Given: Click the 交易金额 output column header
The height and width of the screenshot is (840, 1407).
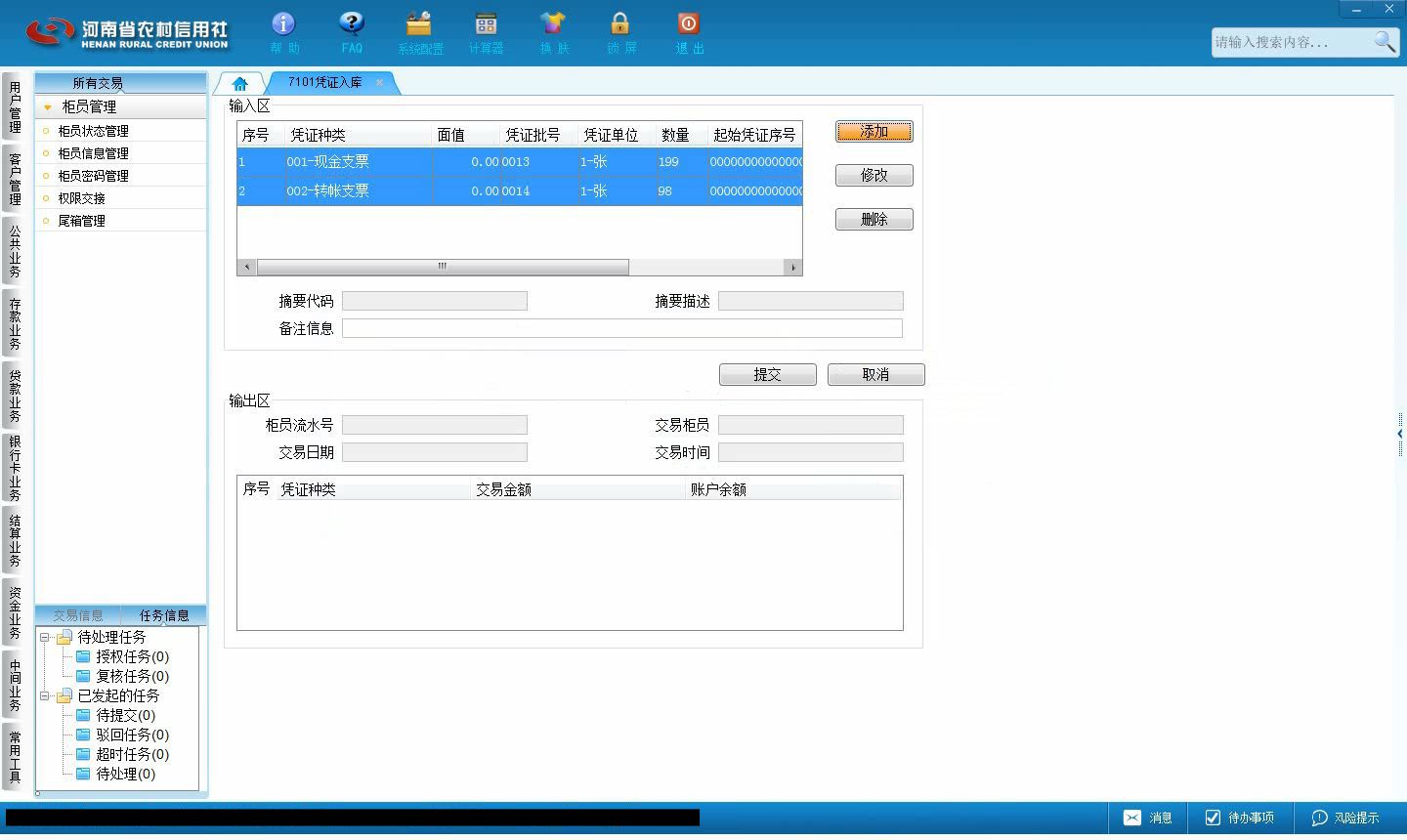Looking at the screenshot, I should pos(578,489).
